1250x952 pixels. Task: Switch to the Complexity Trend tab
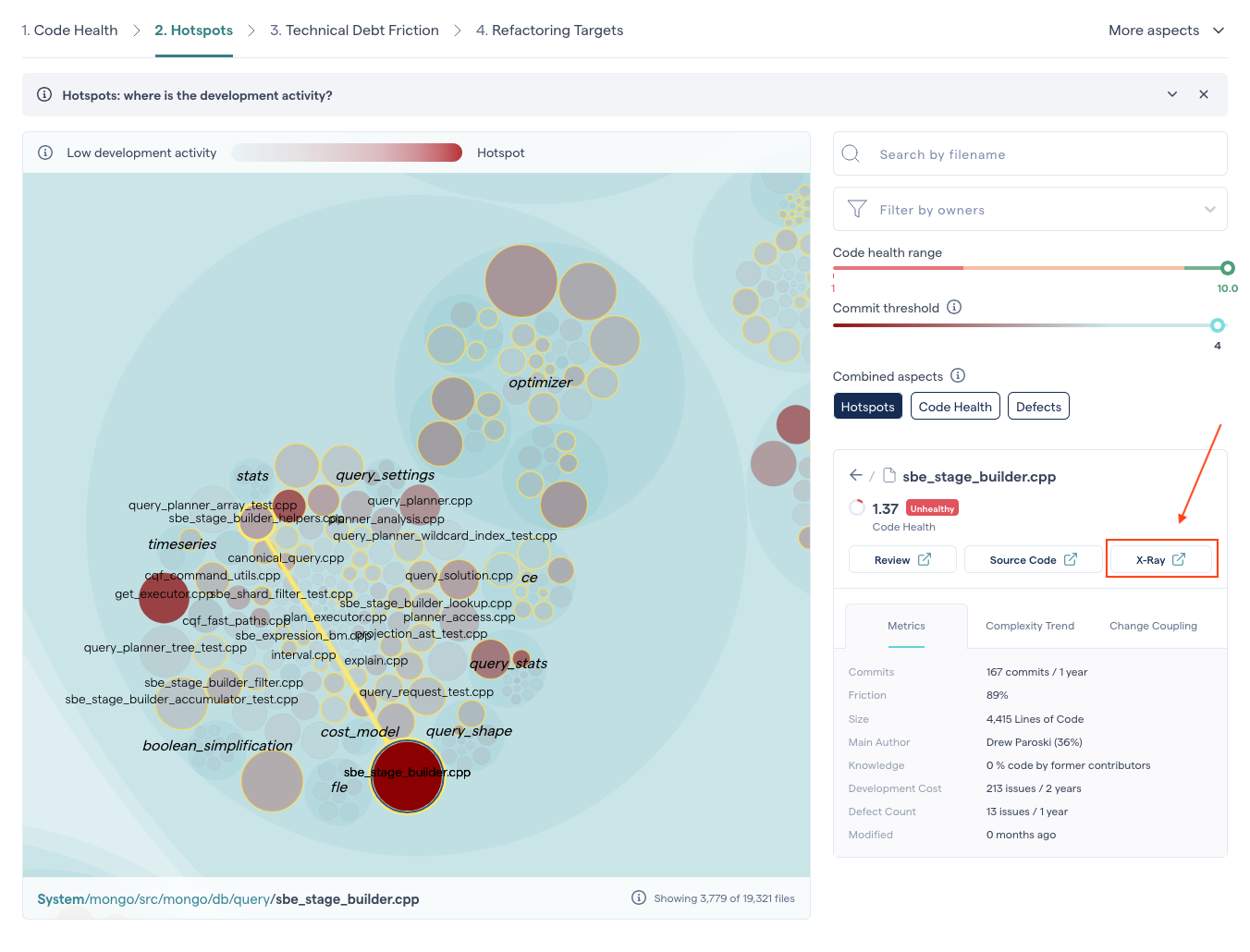1029,626
